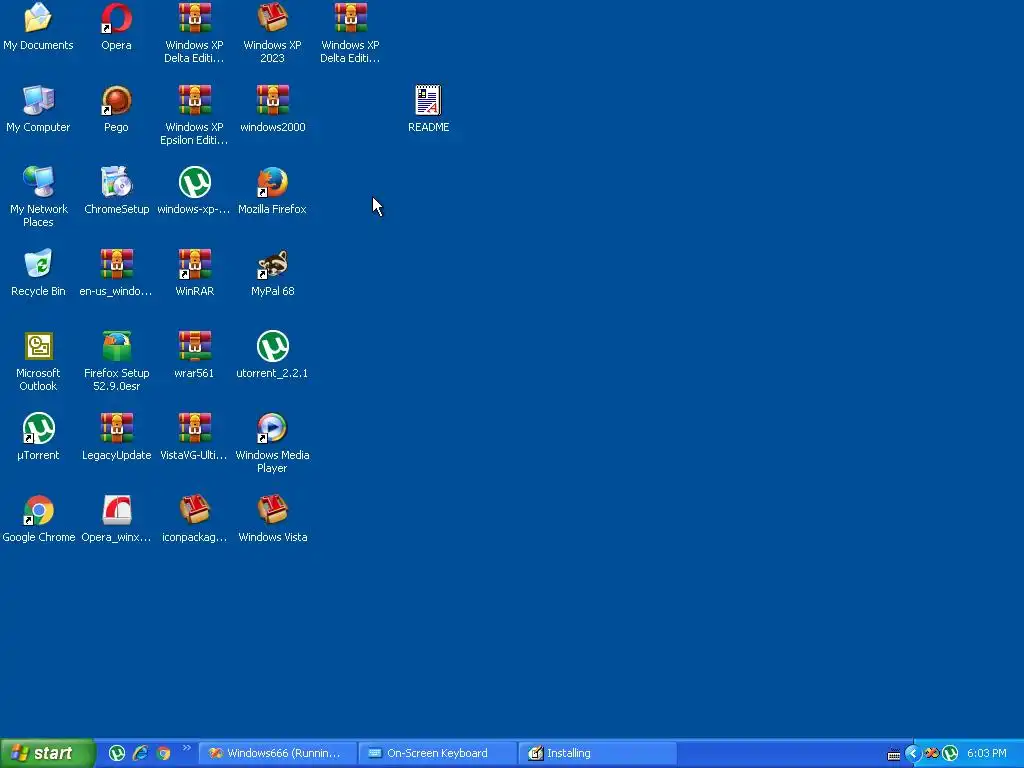Select the WinRAR shortcut icon

[x=194, y=272]
